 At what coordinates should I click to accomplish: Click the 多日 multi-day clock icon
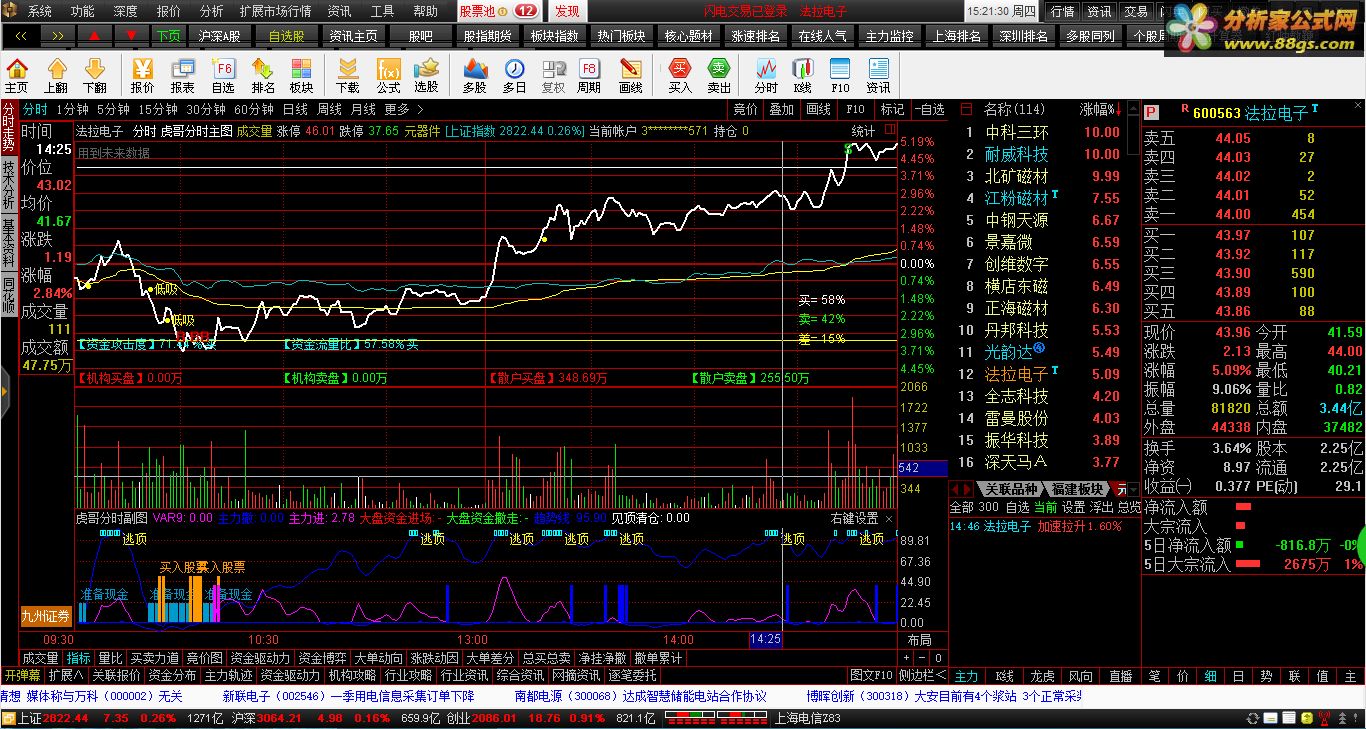(x=514, y=76)
